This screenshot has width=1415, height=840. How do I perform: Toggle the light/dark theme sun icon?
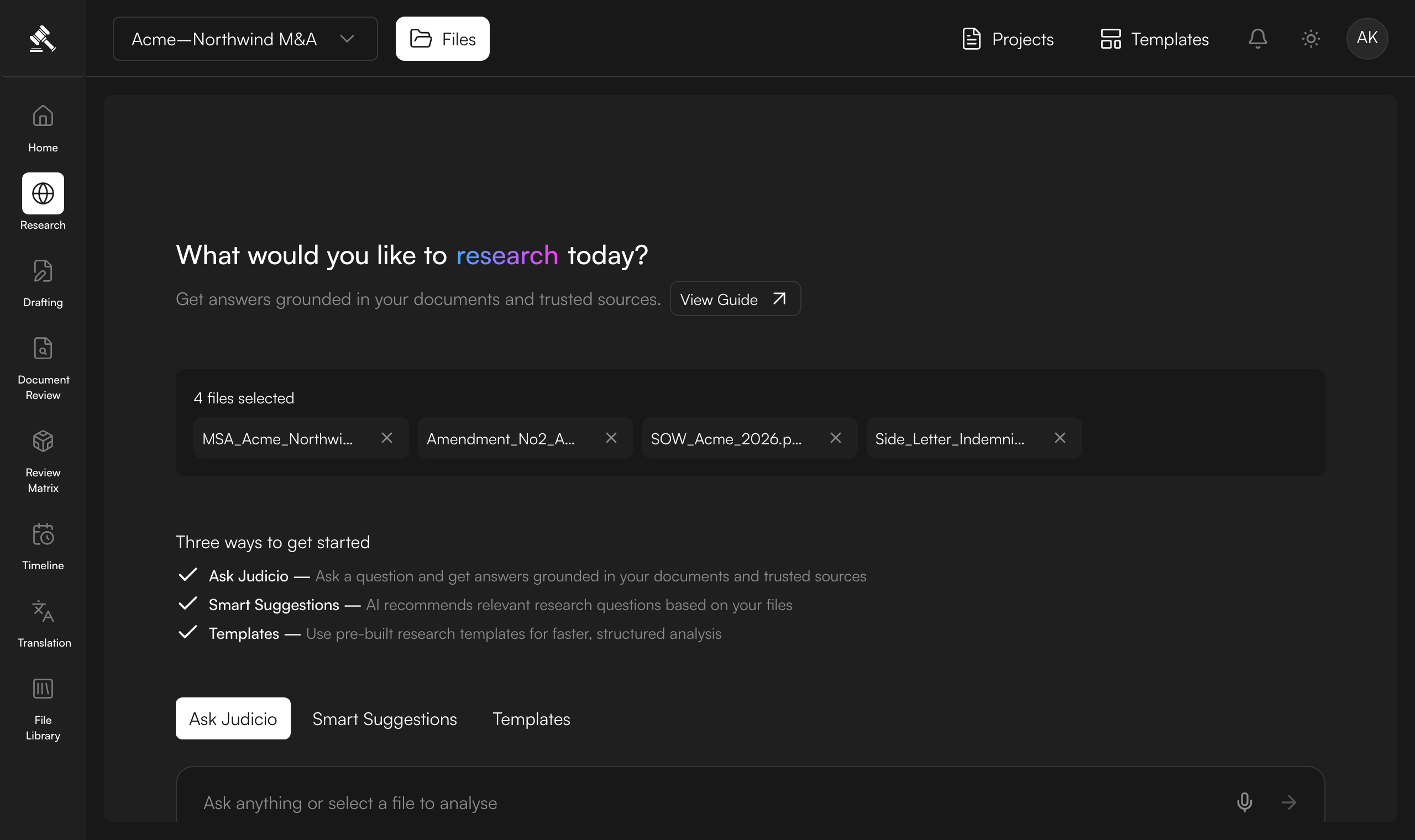(x=1311, y=39)
